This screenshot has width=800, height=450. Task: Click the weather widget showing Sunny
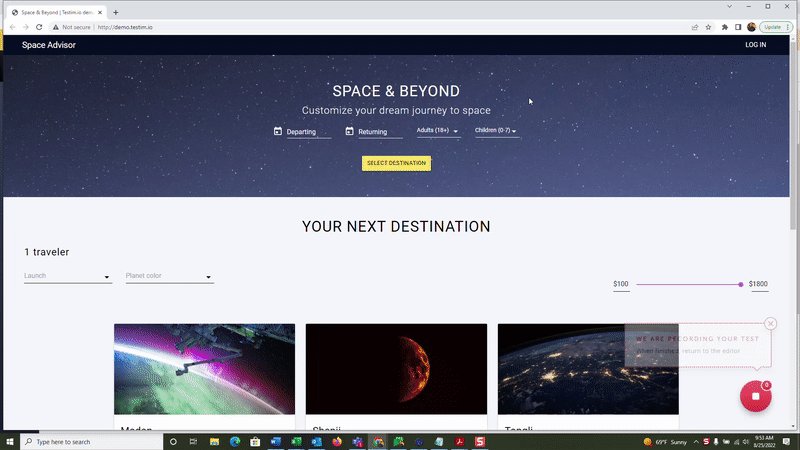click(x=665, y=442)
